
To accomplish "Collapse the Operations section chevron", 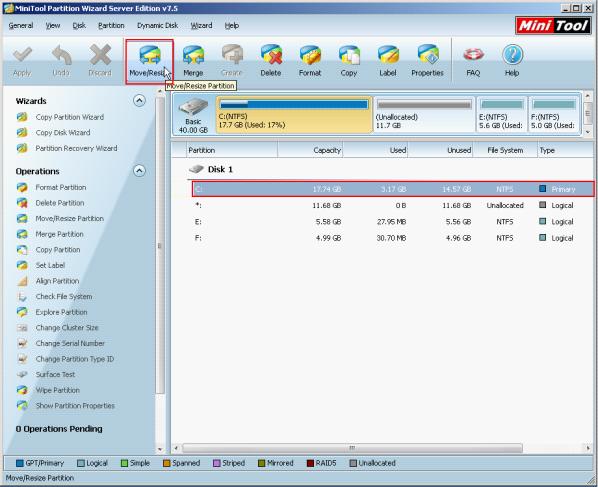I will (x=139, y=170).
